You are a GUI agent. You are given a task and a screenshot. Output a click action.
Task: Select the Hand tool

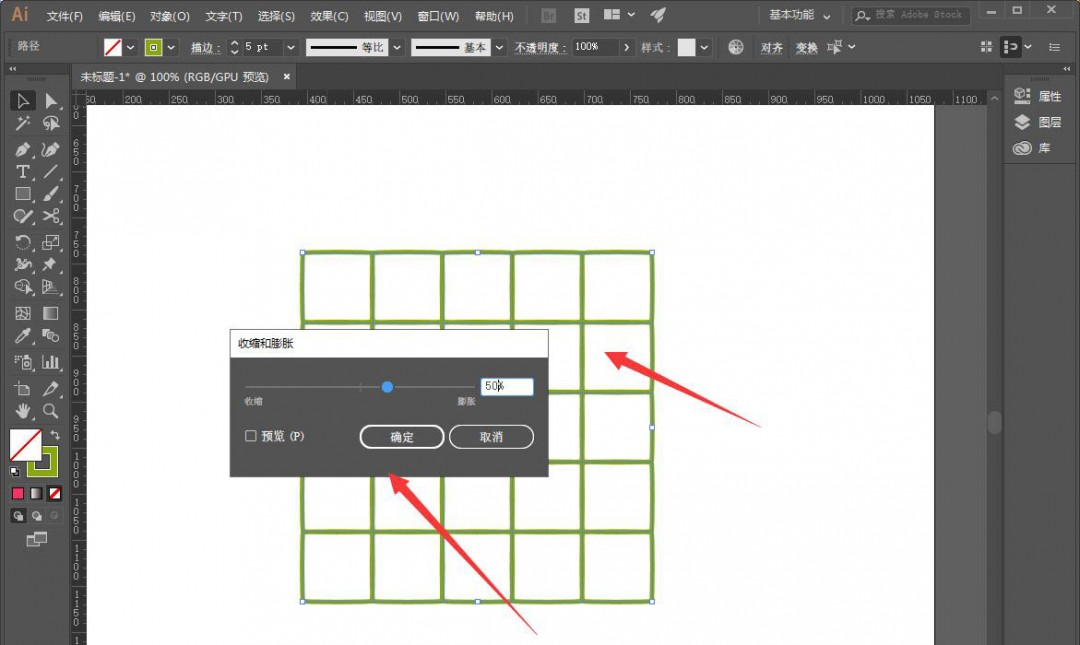click(23, 411)
